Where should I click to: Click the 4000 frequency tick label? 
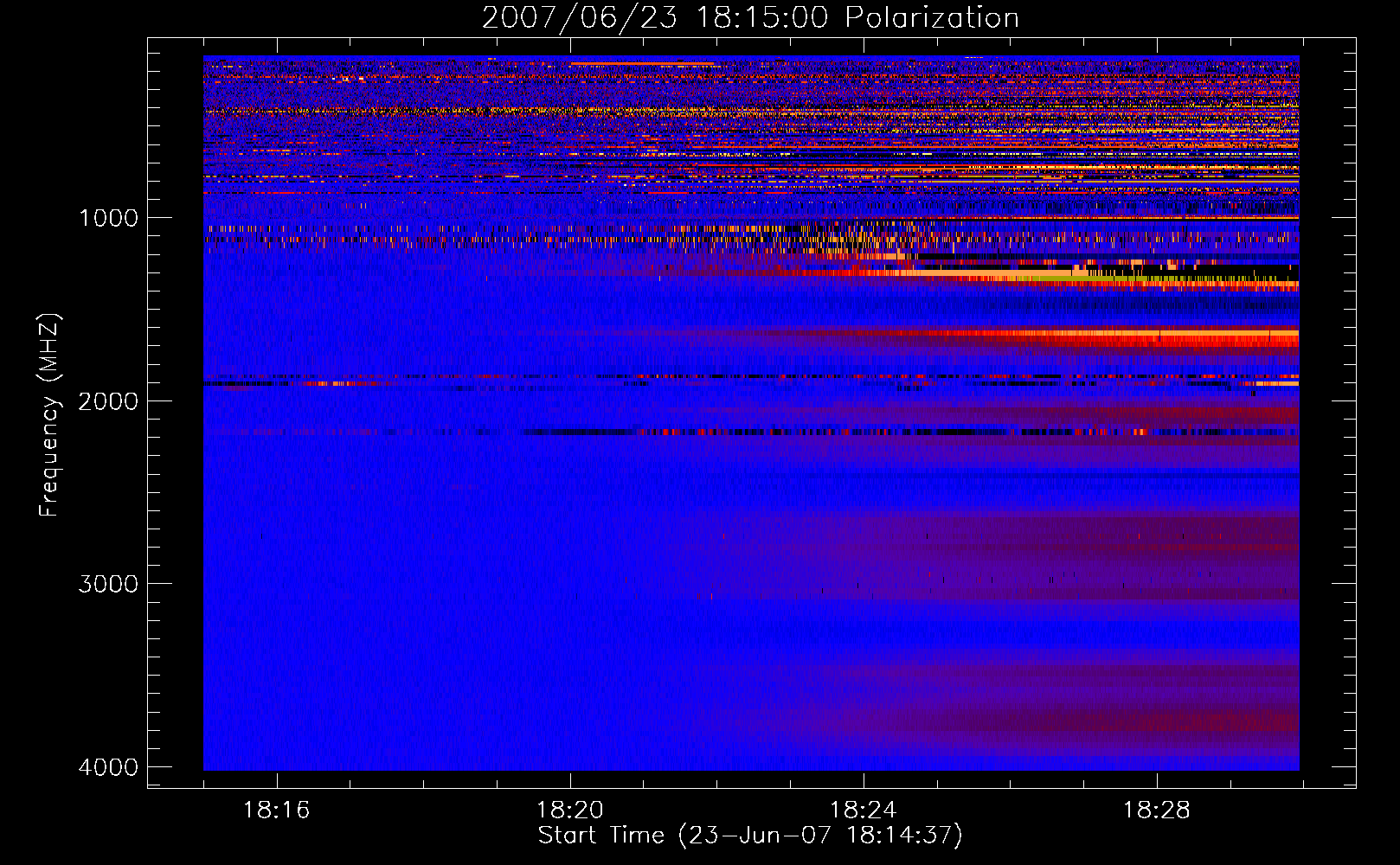click(108, 767)
